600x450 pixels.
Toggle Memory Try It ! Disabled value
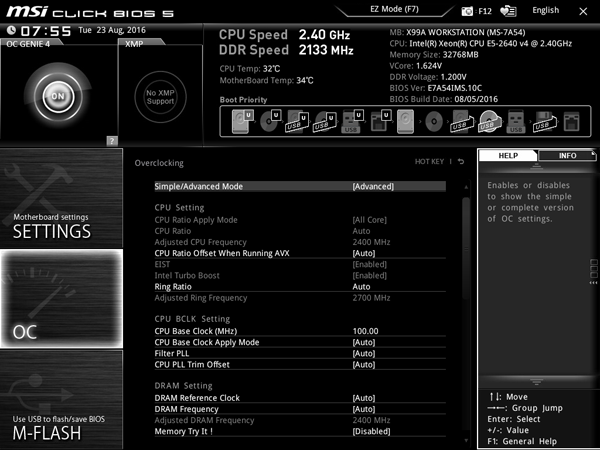(371, 431)
